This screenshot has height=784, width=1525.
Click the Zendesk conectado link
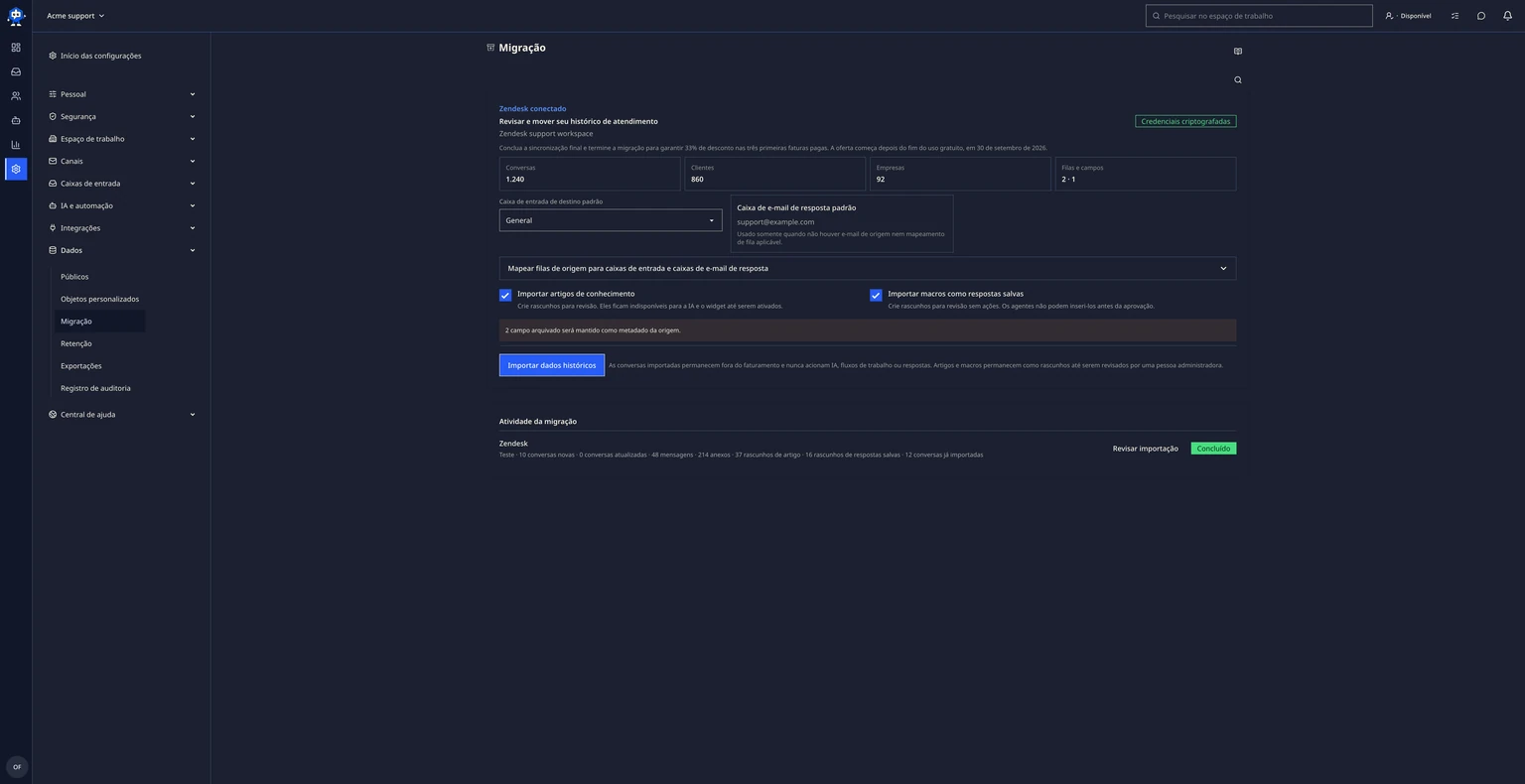point(532,108)
